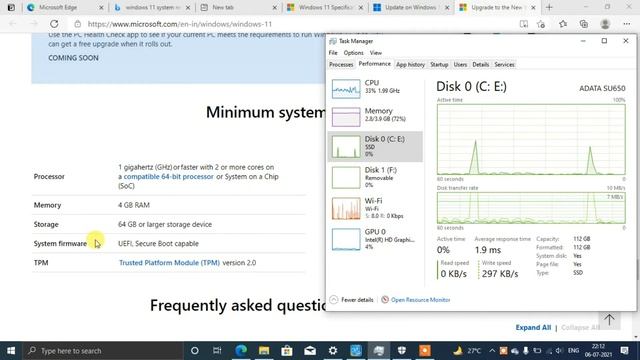Screen dimensions: 640x360
Task: Open Windows Security shield on taskbar
Action: pyautogui.click(x=402, y=351)
